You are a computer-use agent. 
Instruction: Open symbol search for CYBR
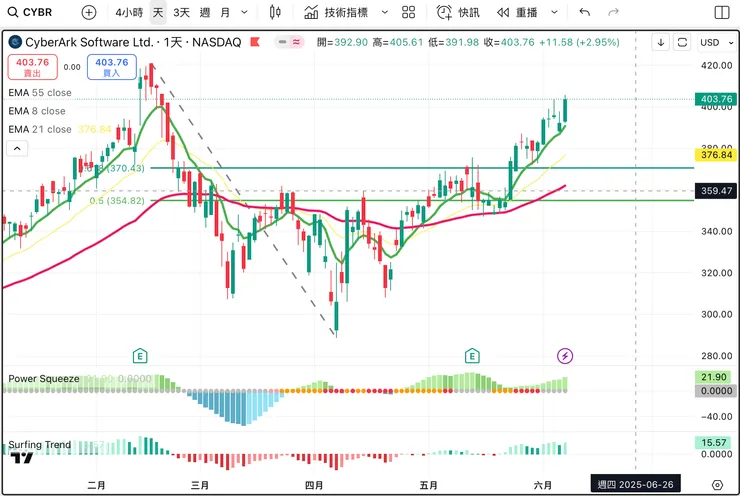point(30,12)
